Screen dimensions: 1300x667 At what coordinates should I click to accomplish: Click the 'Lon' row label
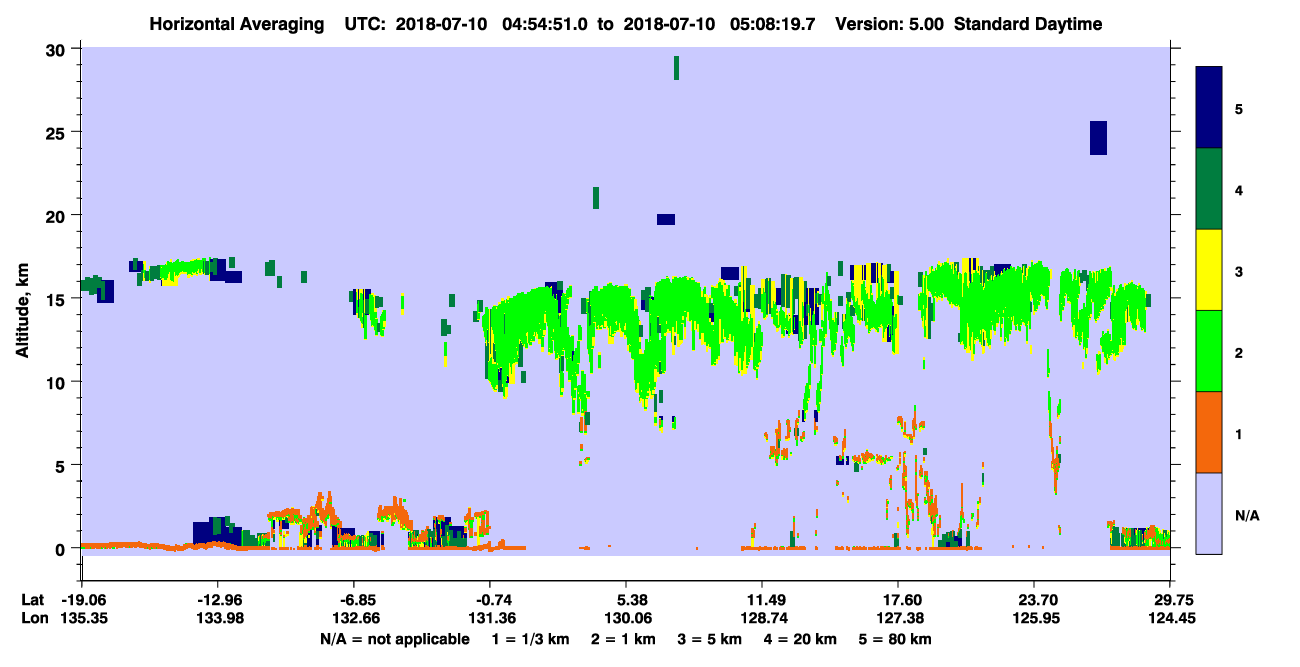coord(33,618)
